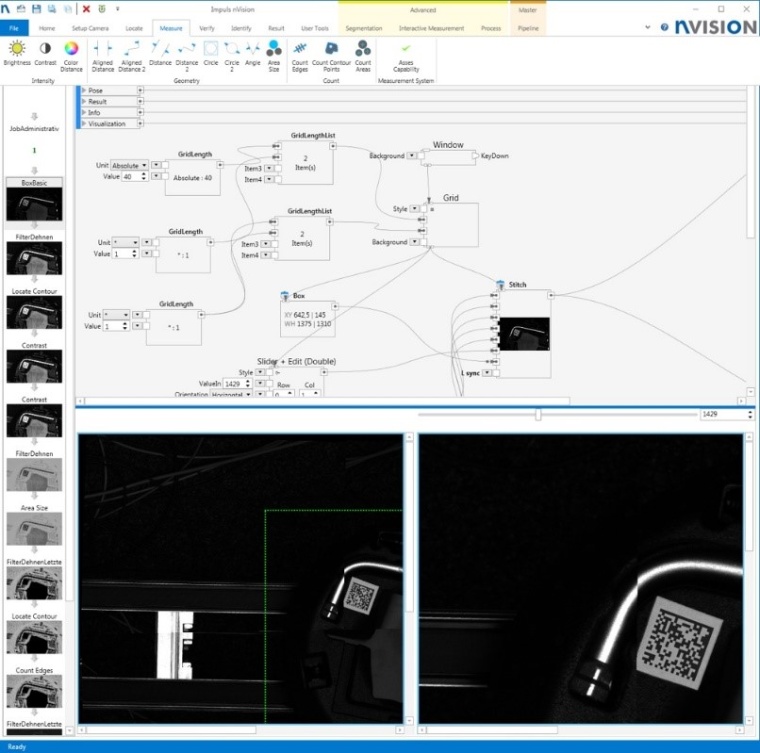Open the Unit Absolute dropdown
The height and width of the screenshot is (753, 760).
(x=130, y=165)
